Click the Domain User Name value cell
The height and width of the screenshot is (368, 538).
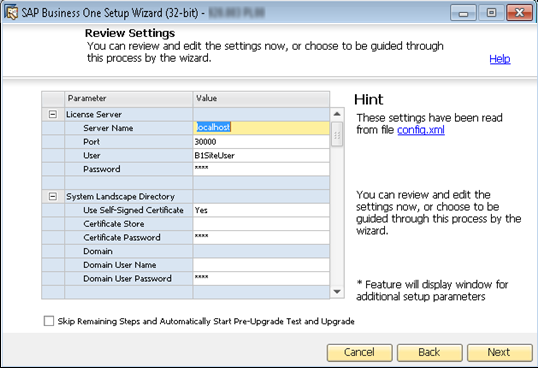(x=261, y=265)
